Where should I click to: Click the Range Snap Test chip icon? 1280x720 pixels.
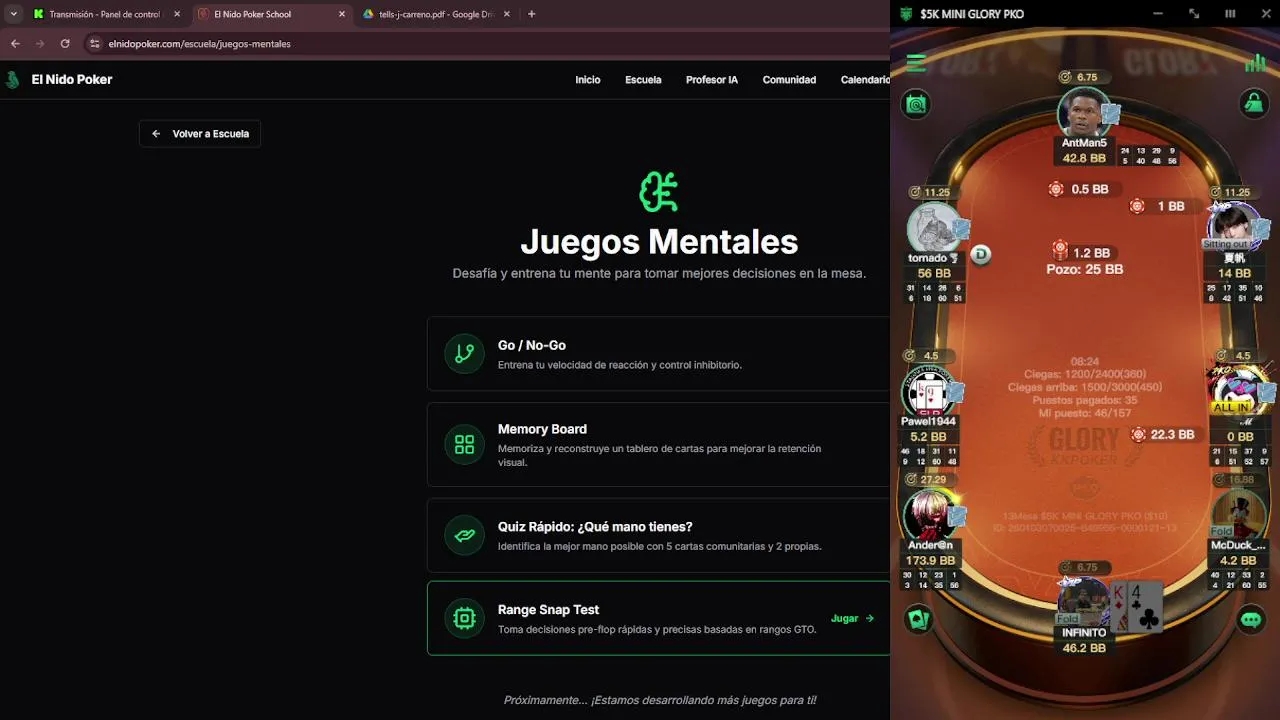pyautogui.click(x=464, y=618)
